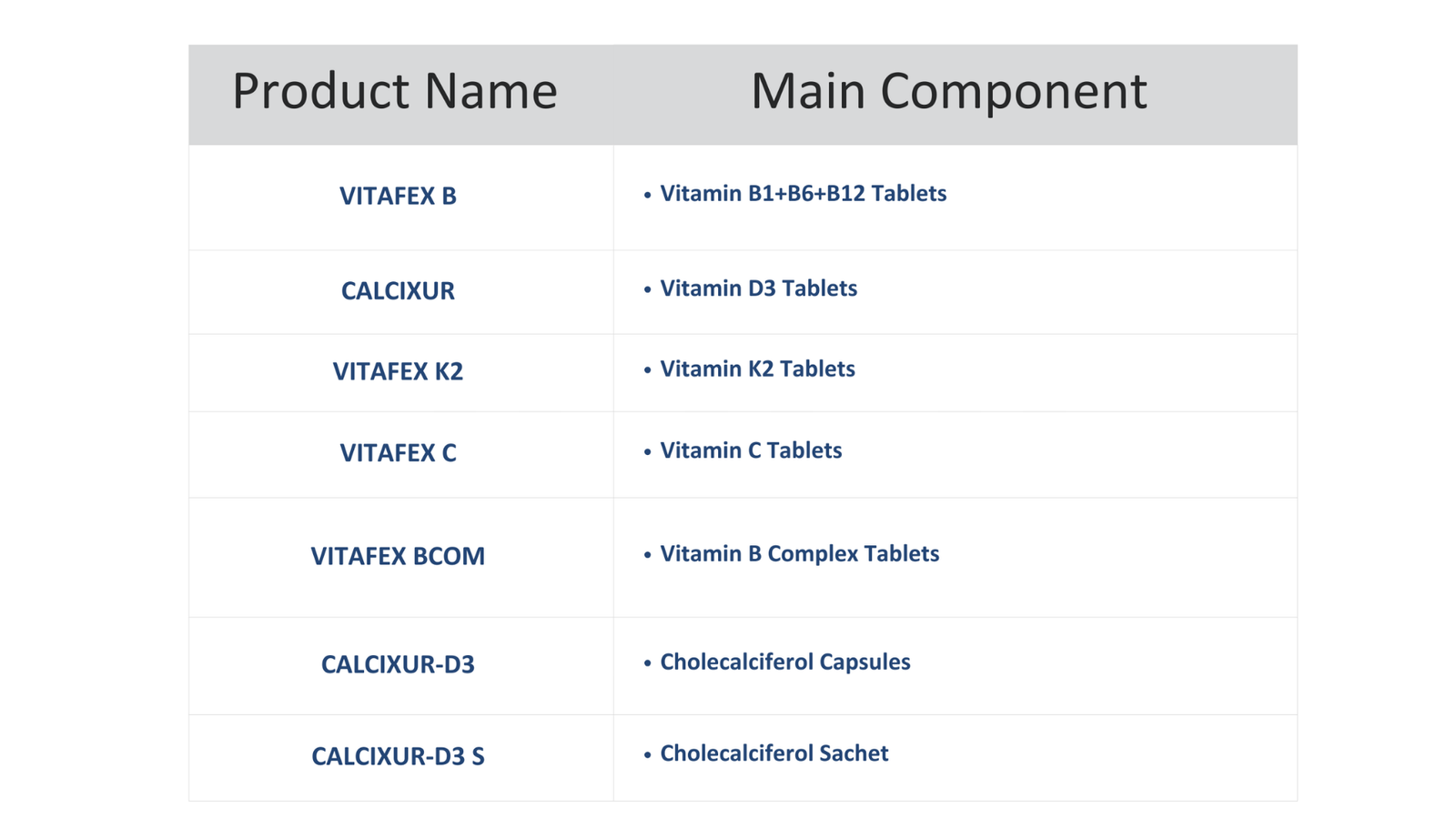
Task: Click the bullet before Vitamin B1+B6+B12 Tablets
Action: 648,196
